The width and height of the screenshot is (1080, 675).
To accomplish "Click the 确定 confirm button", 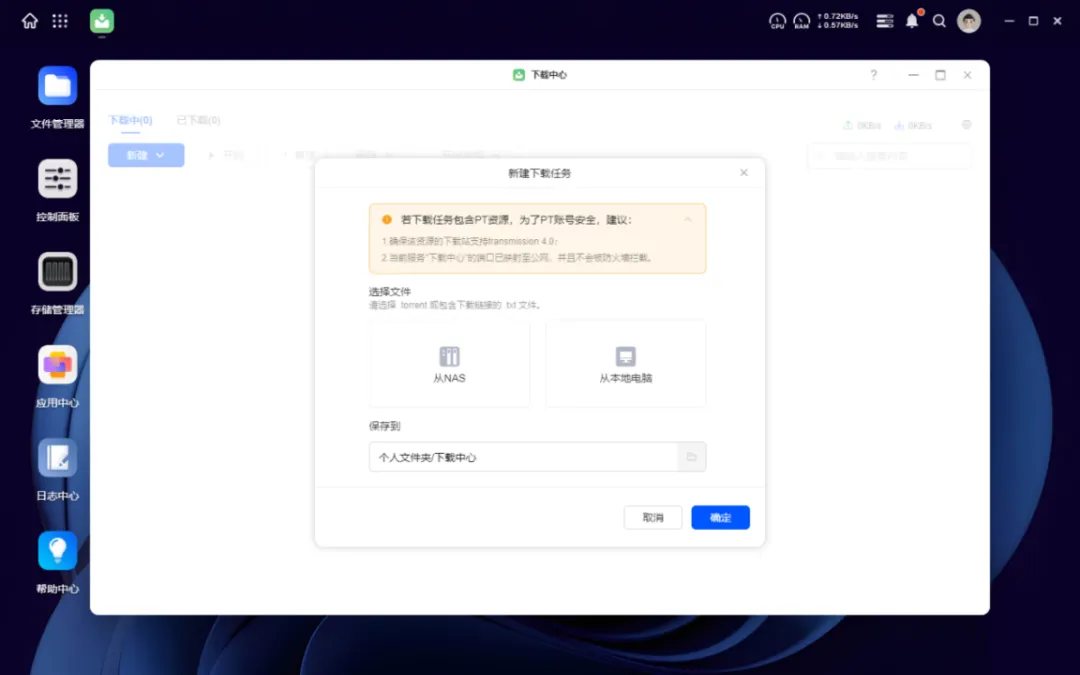I will (x=720, y=517).
